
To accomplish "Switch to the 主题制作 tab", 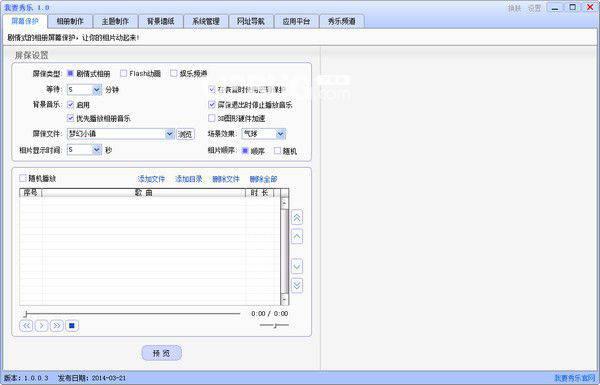I will pyautogui.click(x=115, y=21).
